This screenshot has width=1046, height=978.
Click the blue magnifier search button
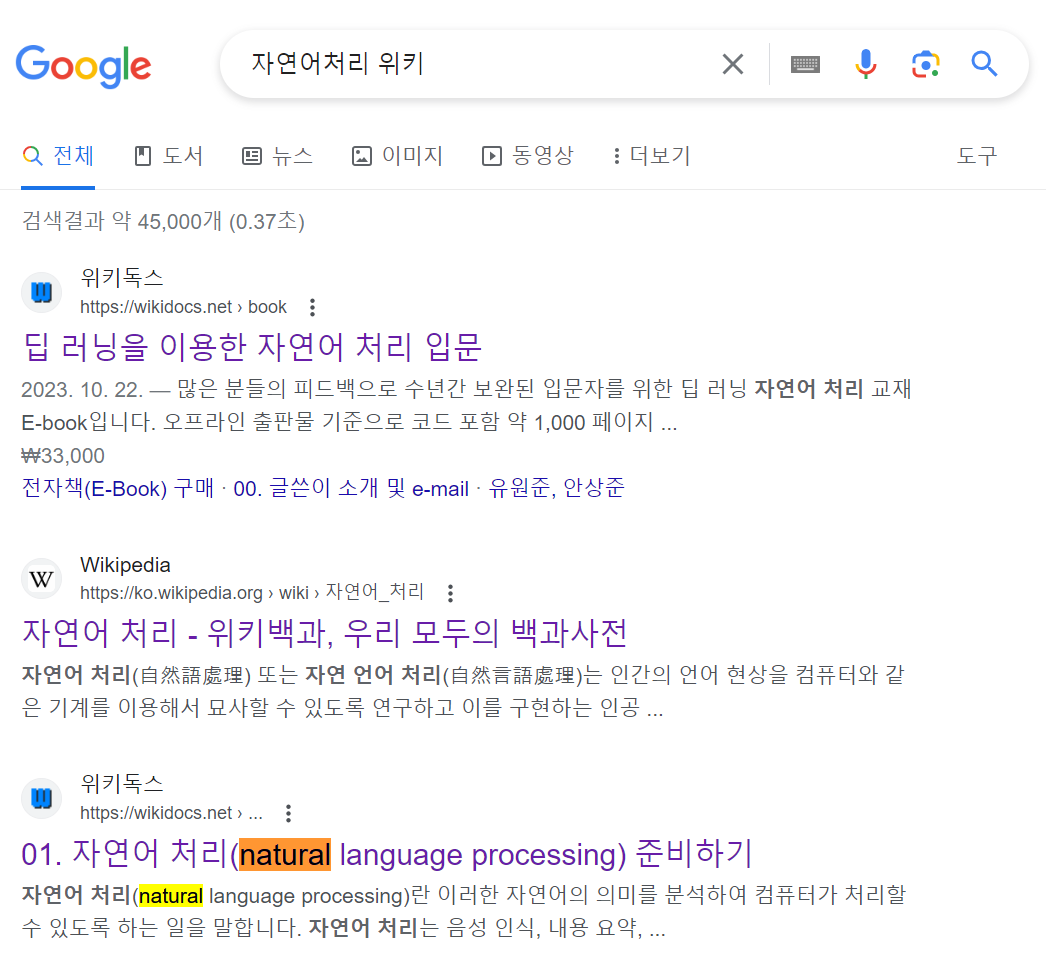click(984, 65)
